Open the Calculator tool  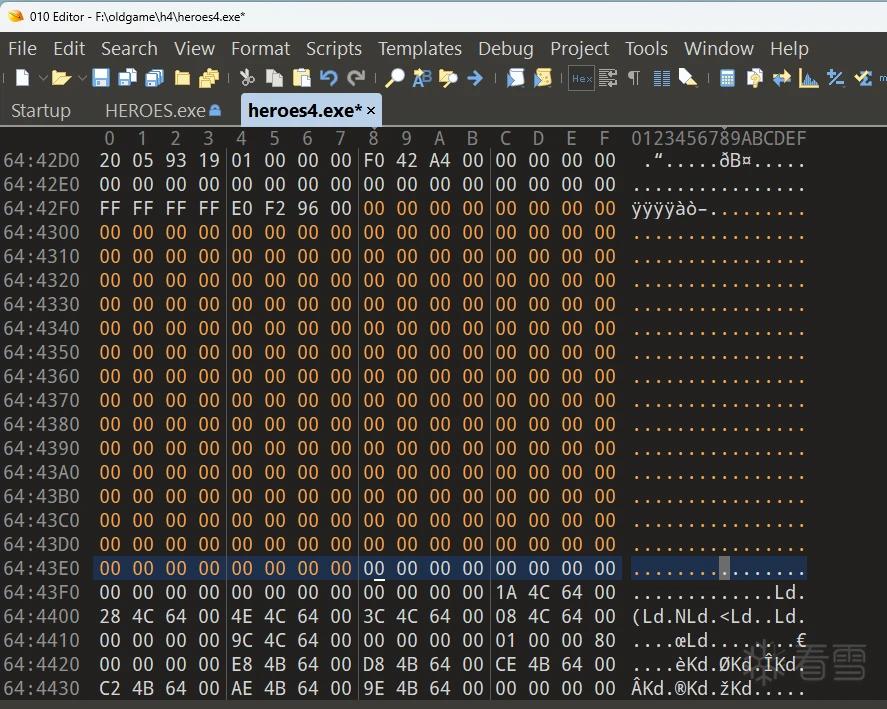[727, 78]
